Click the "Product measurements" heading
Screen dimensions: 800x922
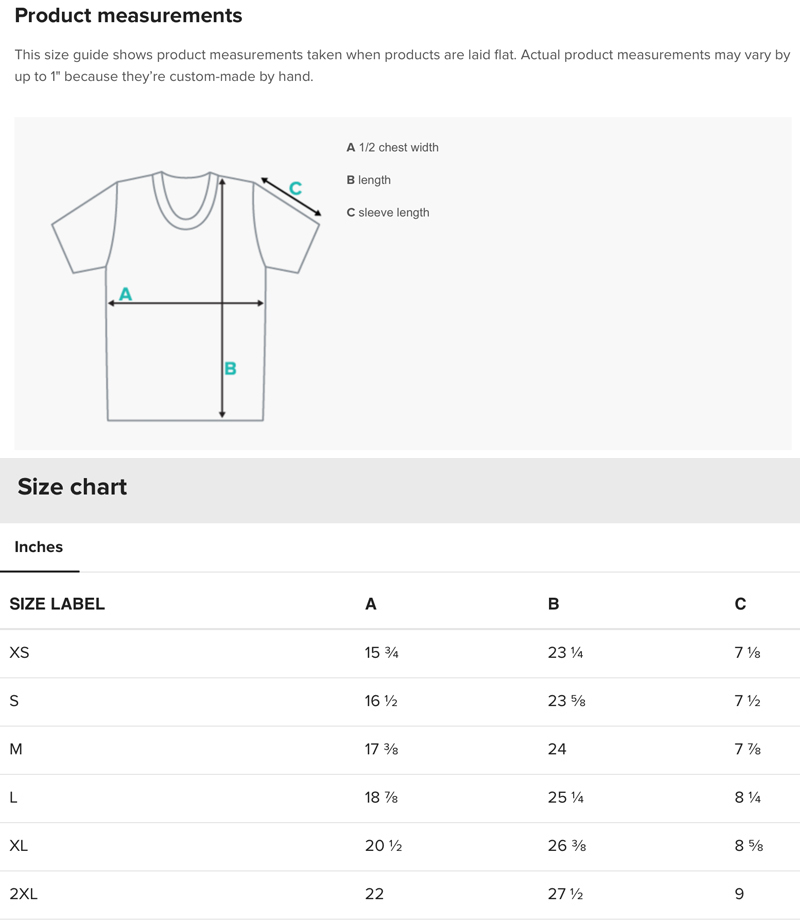click(x=128, y=16)
